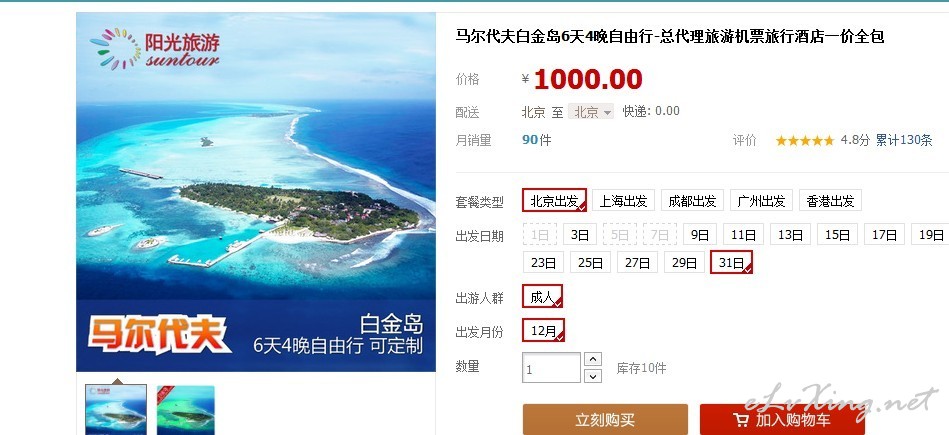This screenshot has height=435, width=949.
Task: Select 成人 traveler group option
Action: point(542,296)
